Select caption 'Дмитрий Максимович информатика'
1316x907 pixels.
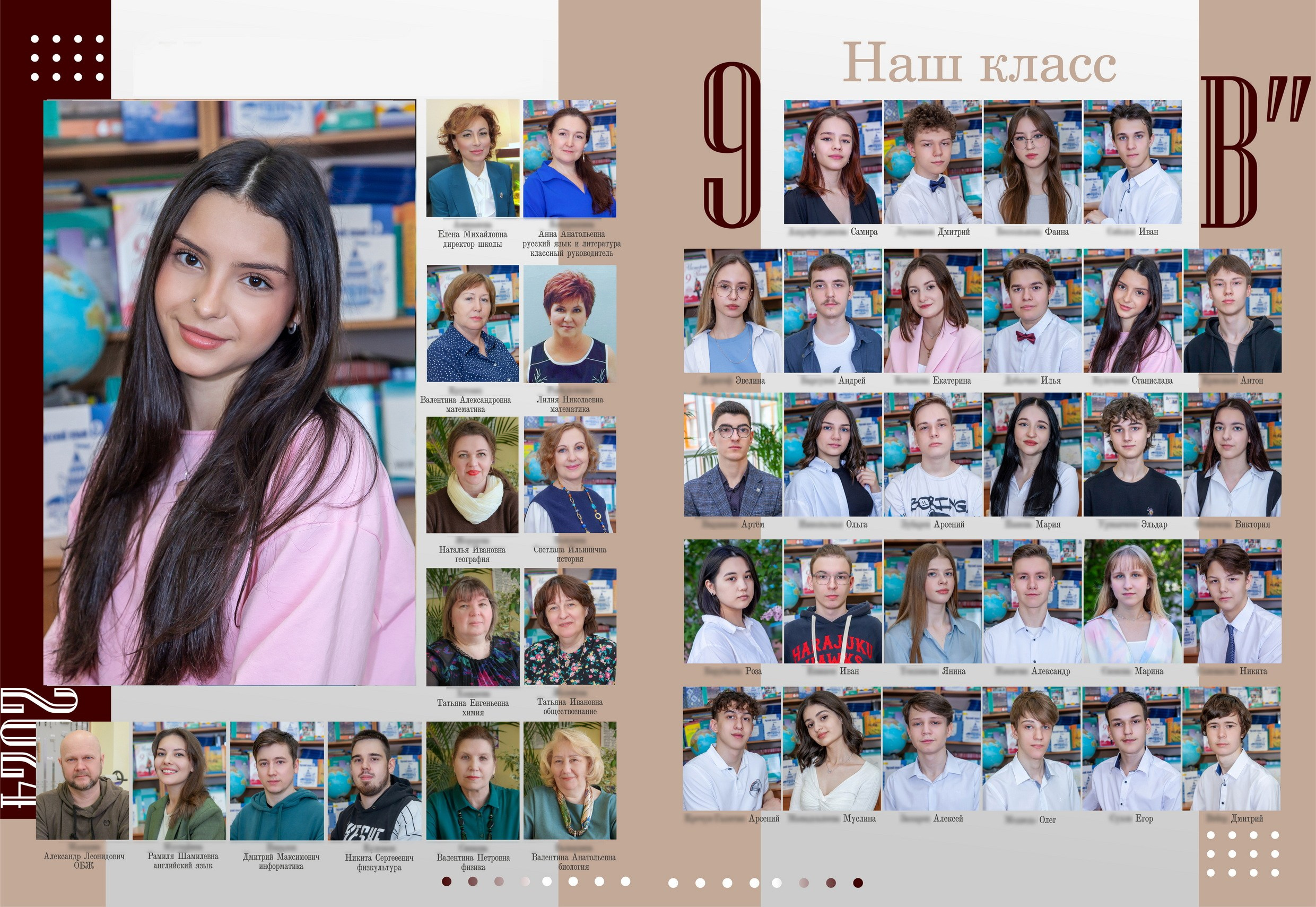[281, 861]
